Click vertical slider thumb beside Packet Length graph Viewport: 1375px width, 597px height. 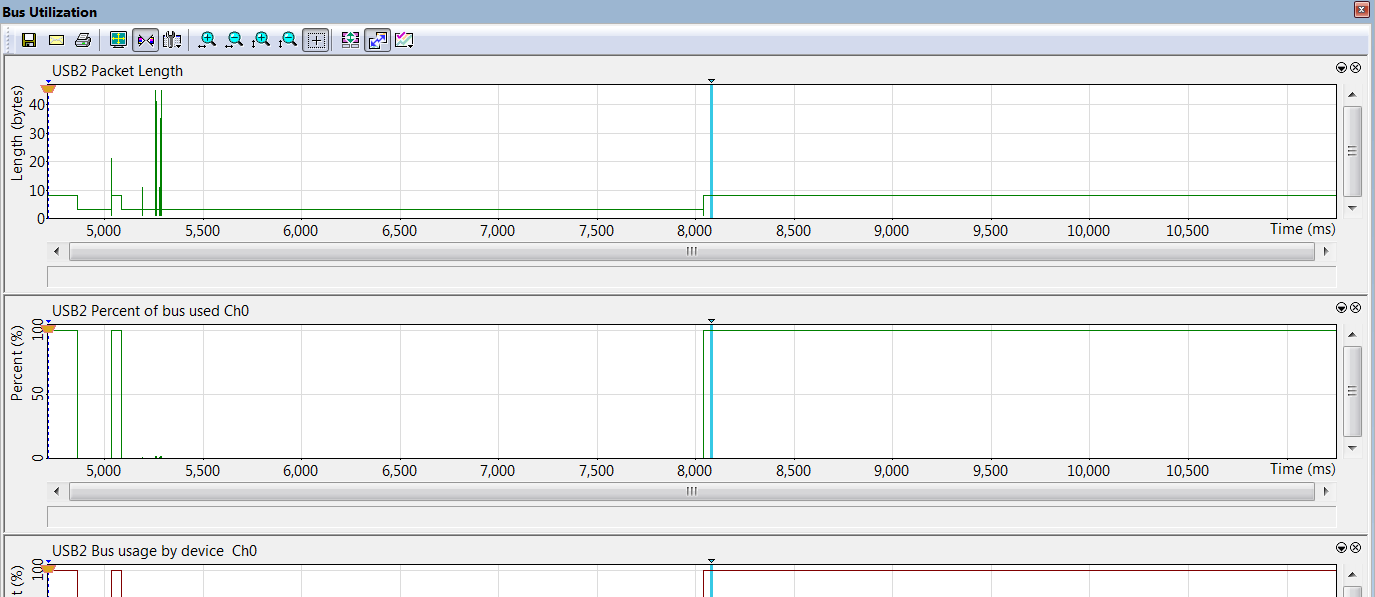pyautogui.click(x=1352, y=151)
